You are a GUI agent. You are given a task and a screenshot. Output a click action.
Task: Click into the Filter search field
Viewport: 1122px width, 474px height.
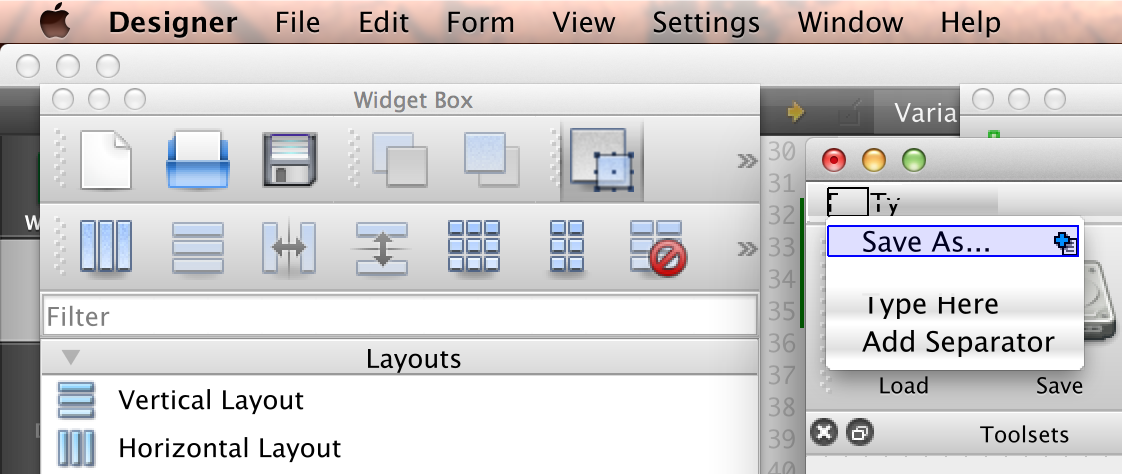pyautogui.click(x=399, y=317)
